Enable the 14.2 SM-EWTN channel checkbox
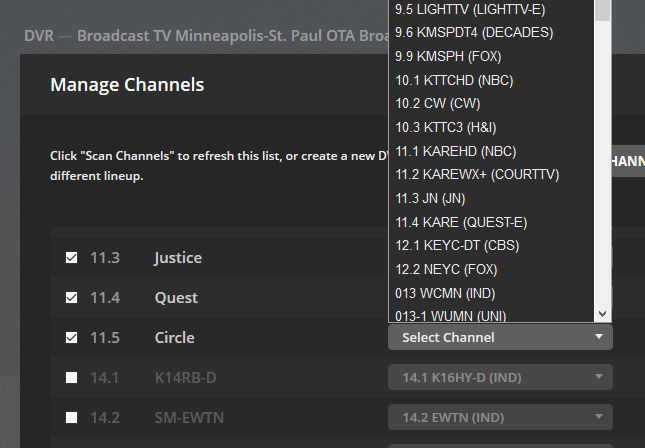 pyautogui.click(x=71, y=417)
